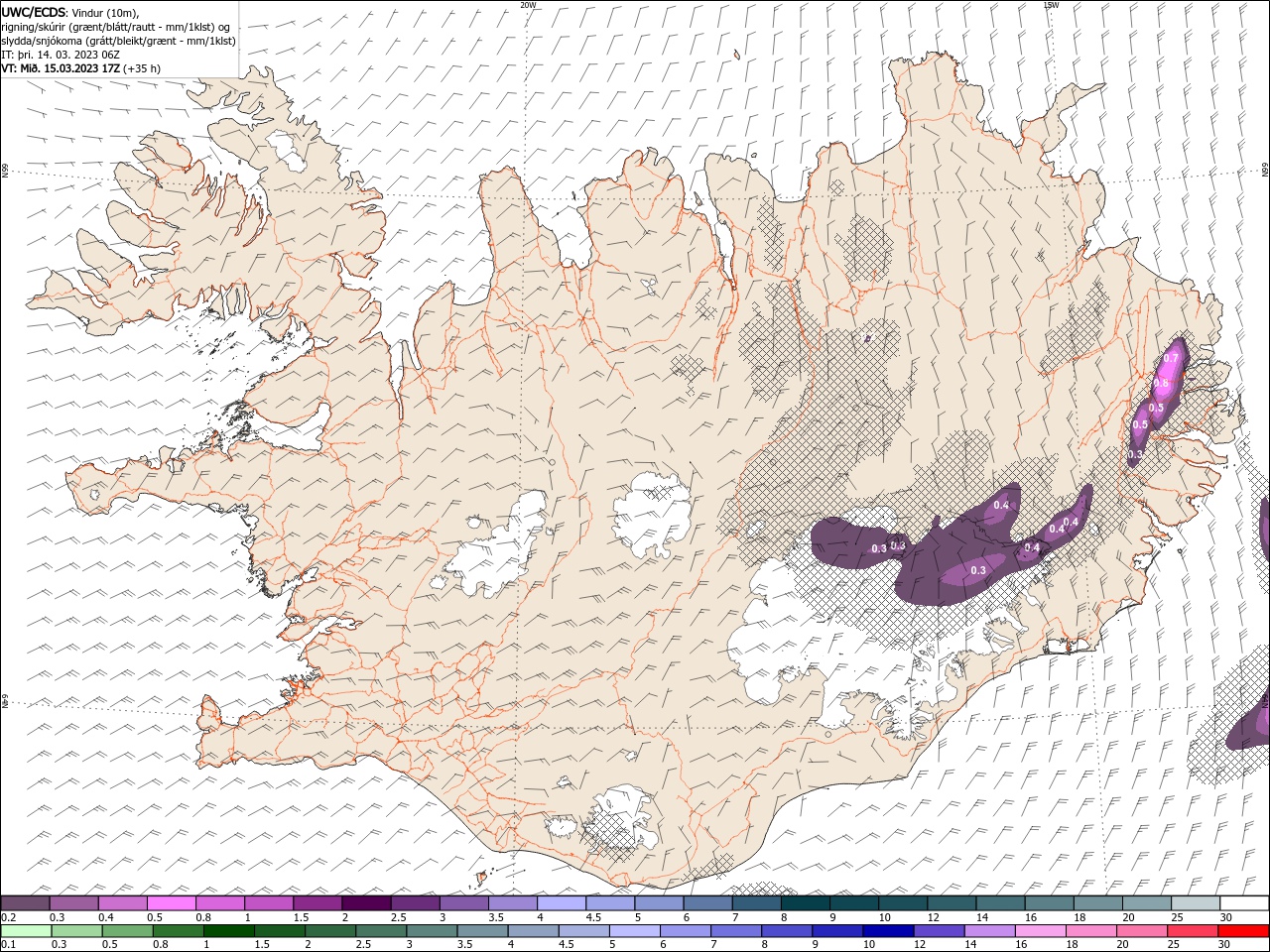Select the upper snow scale swatch between 12 and 14

pyautogui.click(x=951, y=903)
